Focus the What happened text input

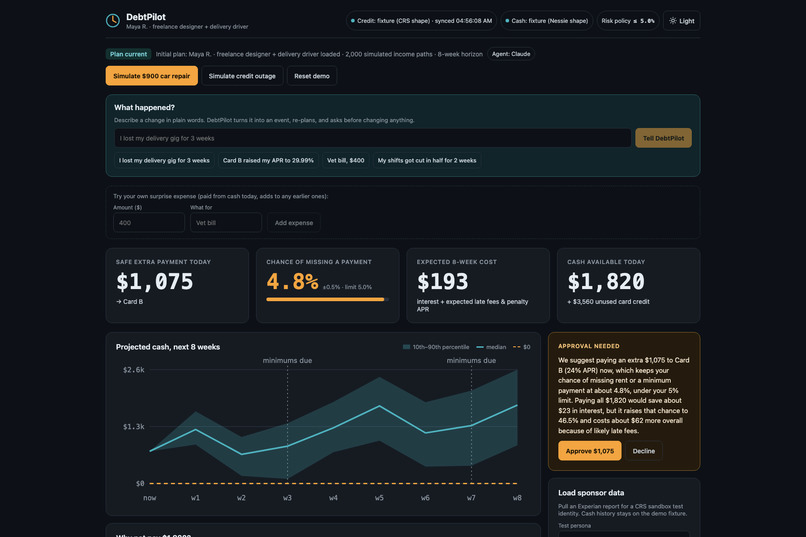[373, 138]
